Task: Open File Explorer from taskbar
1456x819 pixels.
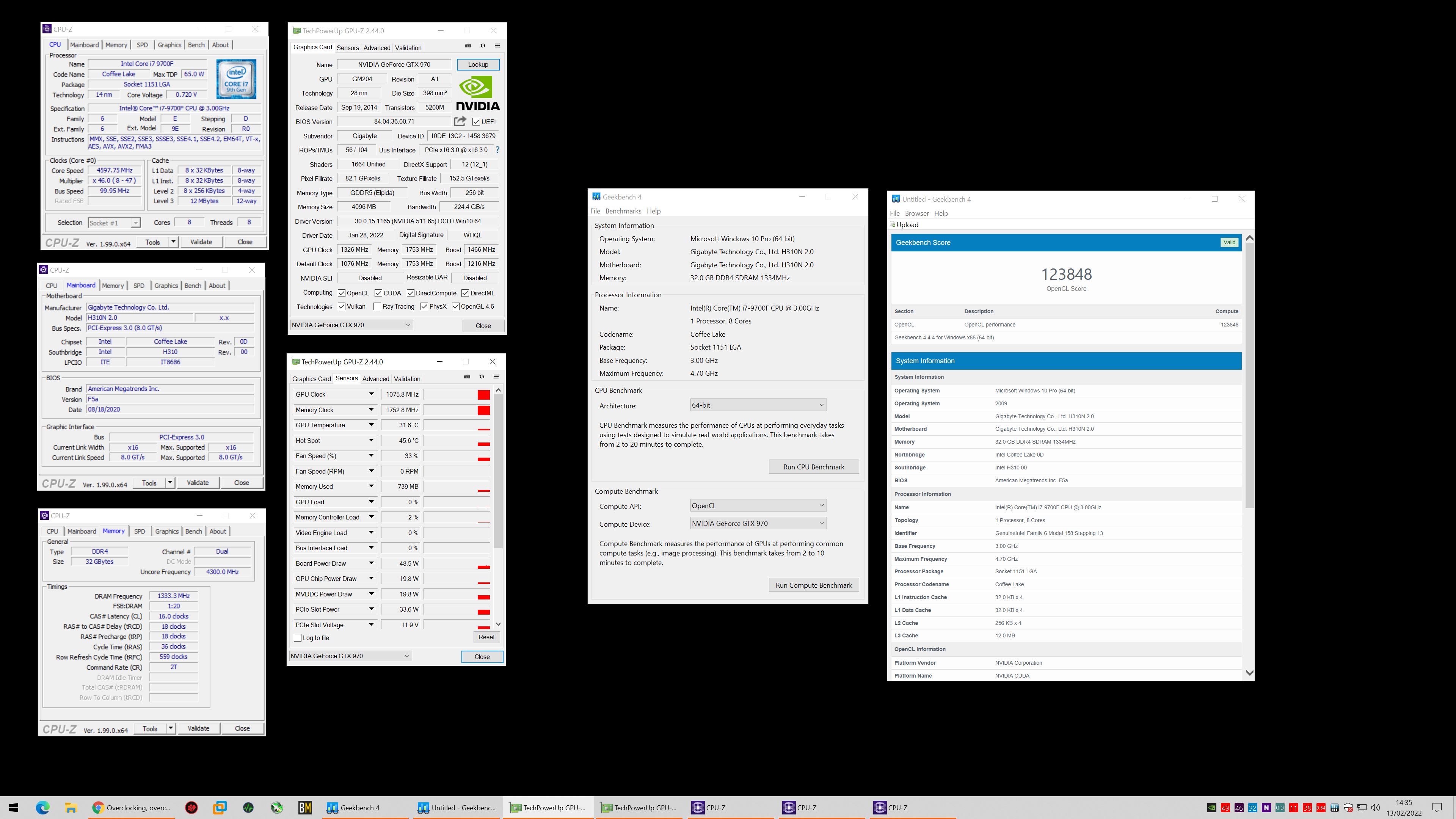Action: click(71, 808)
